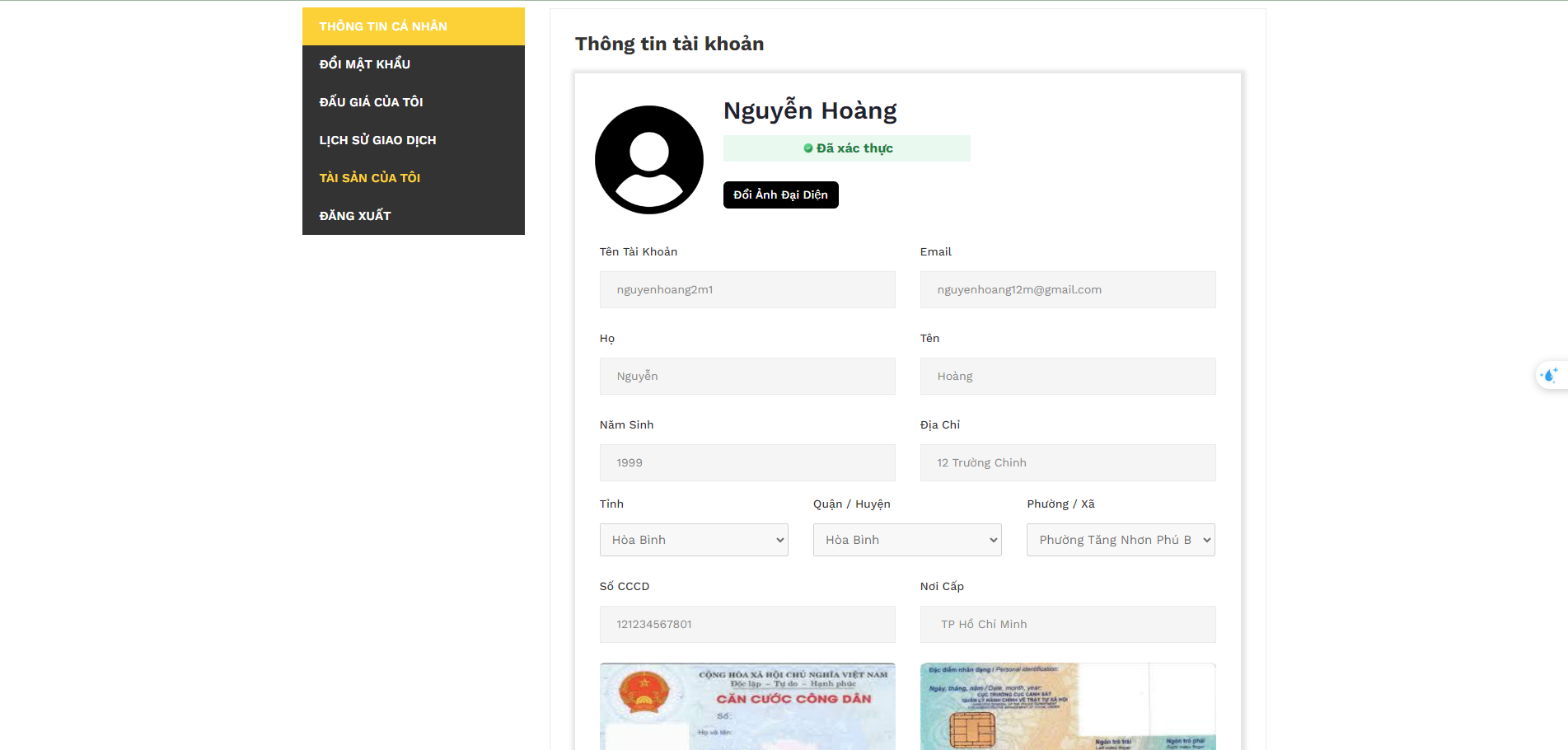Open Đổi Mật Khẩu menu item
This screenshot has height=750, width=1568.
(414, 64)
